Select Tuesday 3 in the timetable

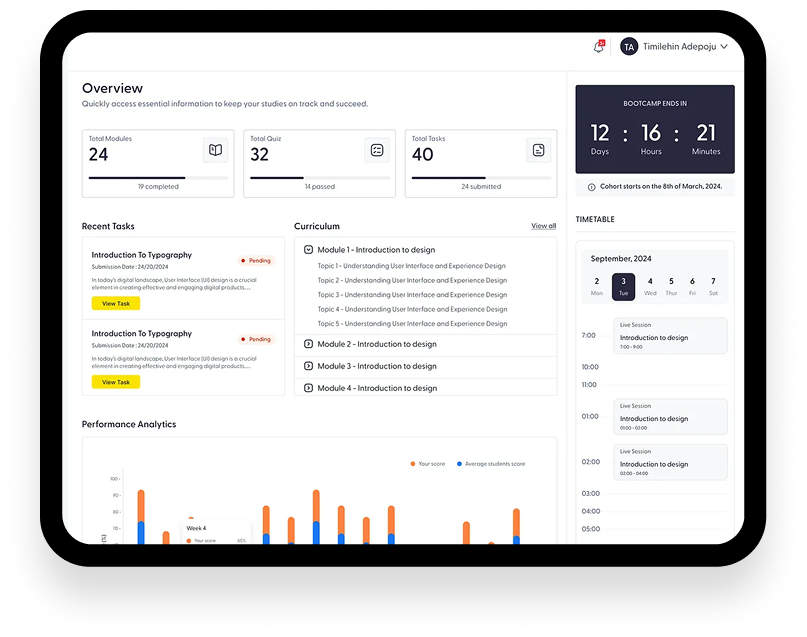click(x=623, y=286)
